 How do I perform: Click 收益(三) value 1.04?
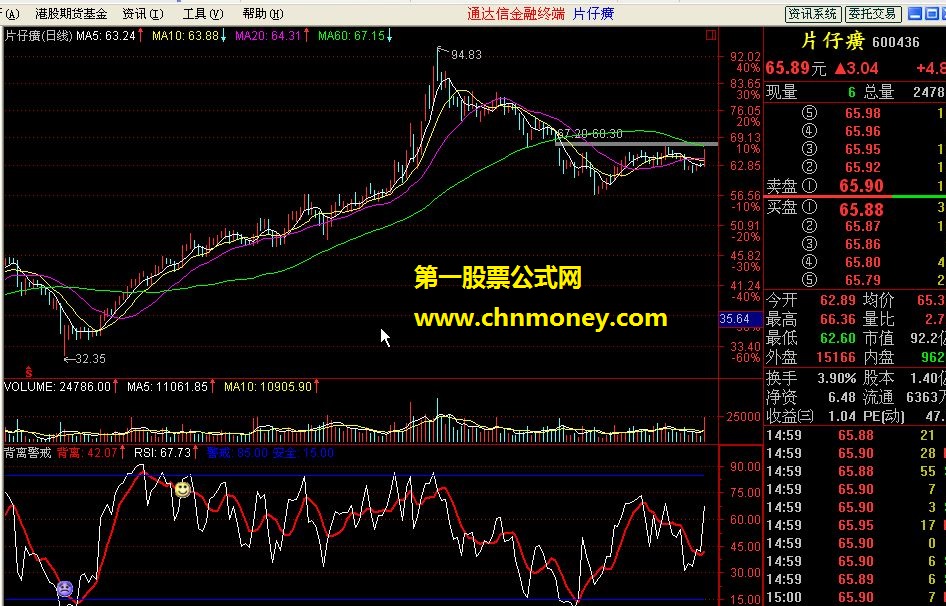click(842, 416)
